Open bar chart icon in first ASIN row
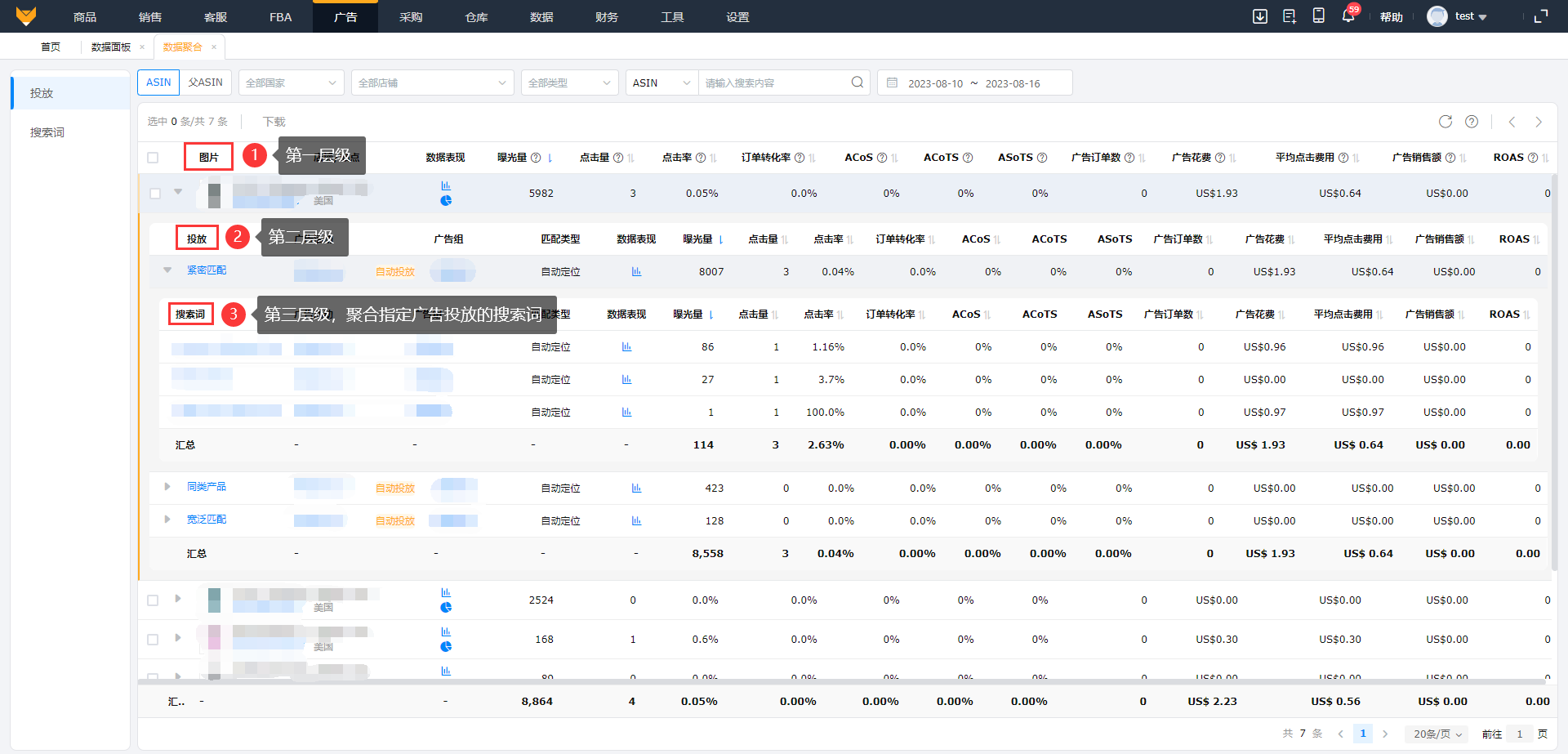Viewport: 1568px width, 754px height. click(x=446, y=185)
